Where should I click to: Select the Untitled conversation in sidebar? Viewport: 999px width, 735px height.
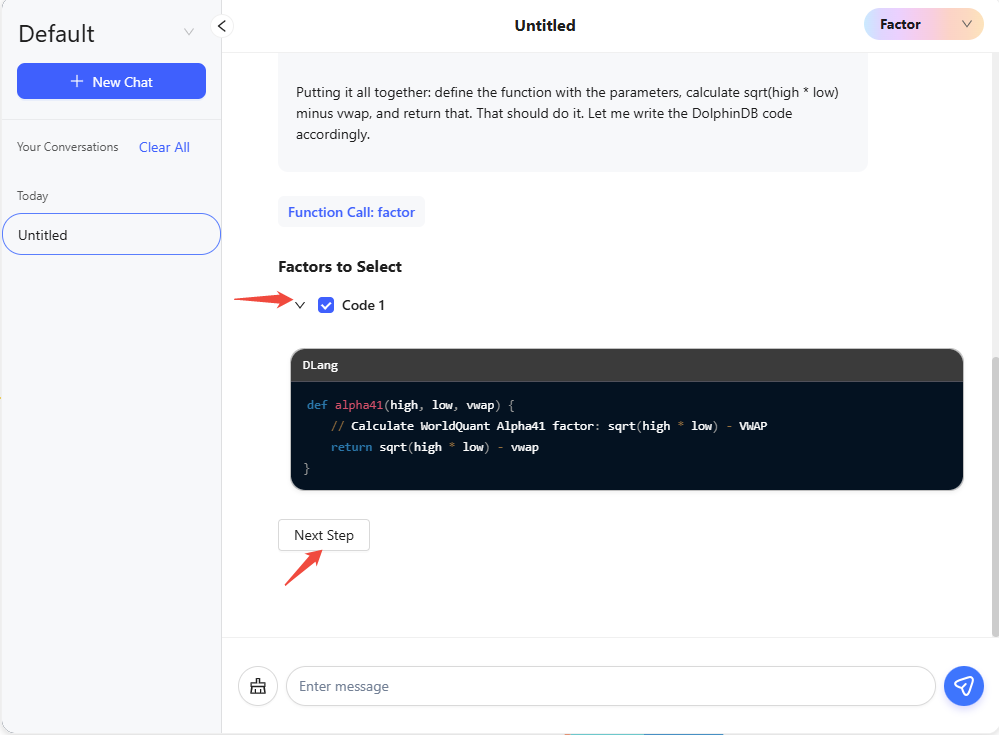click(111, 235)
